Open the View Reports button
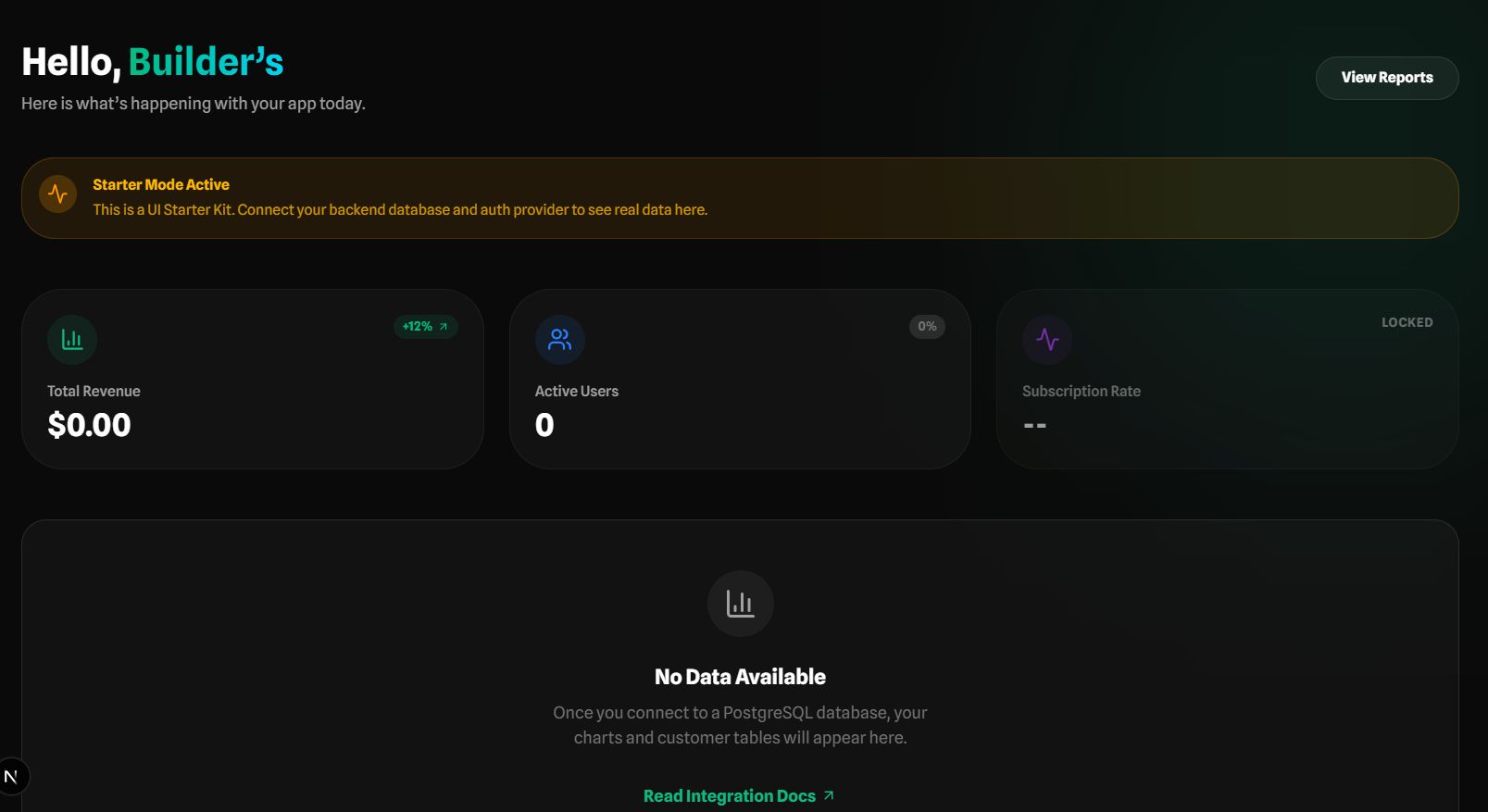The height and width of the screenshot is (812, 1488). pos(1386,78)
